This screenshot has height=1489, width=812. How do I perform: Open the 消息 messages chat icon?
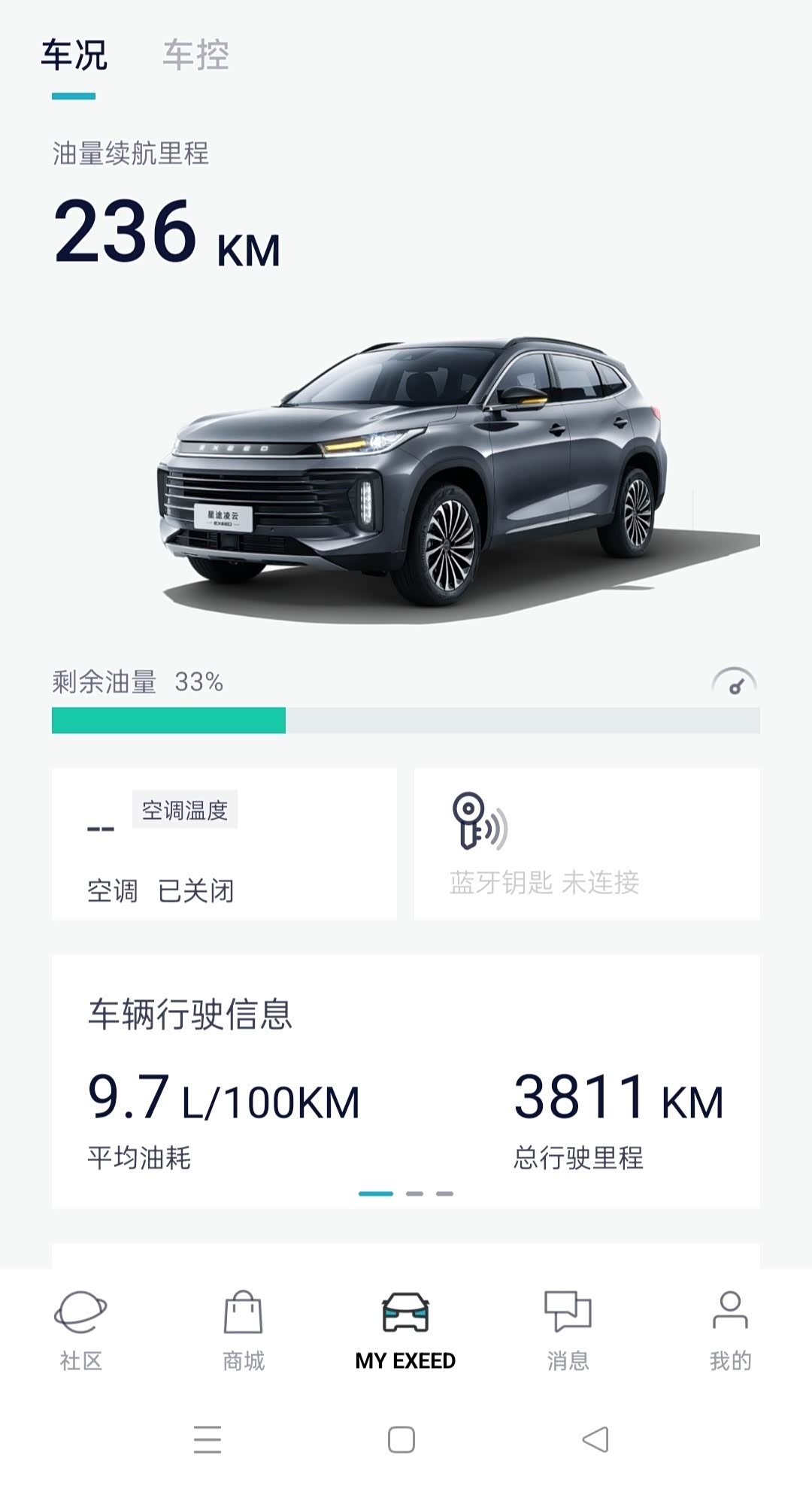568,1312
